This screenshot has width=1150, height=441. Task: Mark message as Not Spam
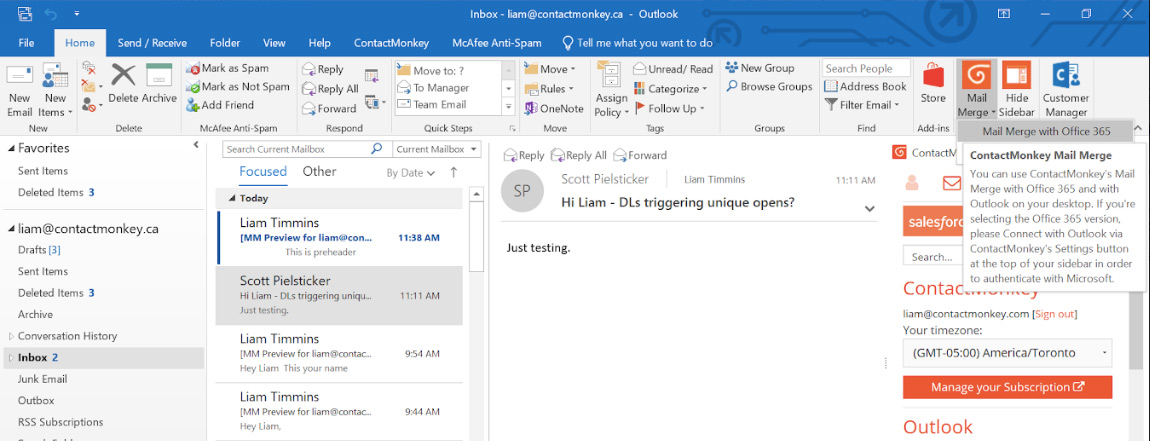point(238,87)
